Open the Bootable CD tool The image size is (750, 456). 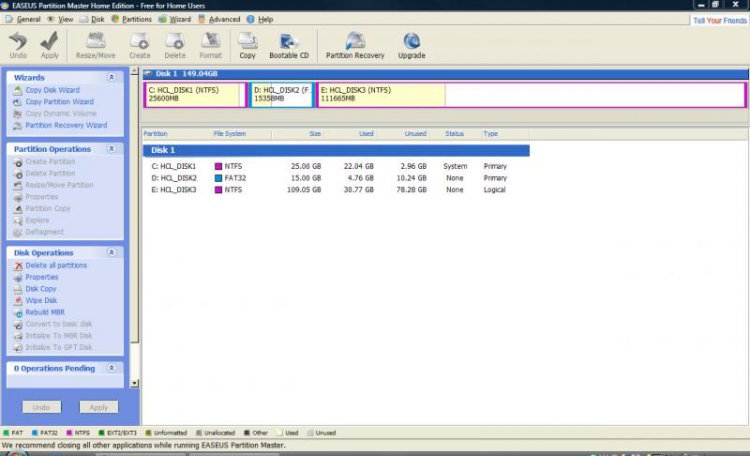(289, 45)
